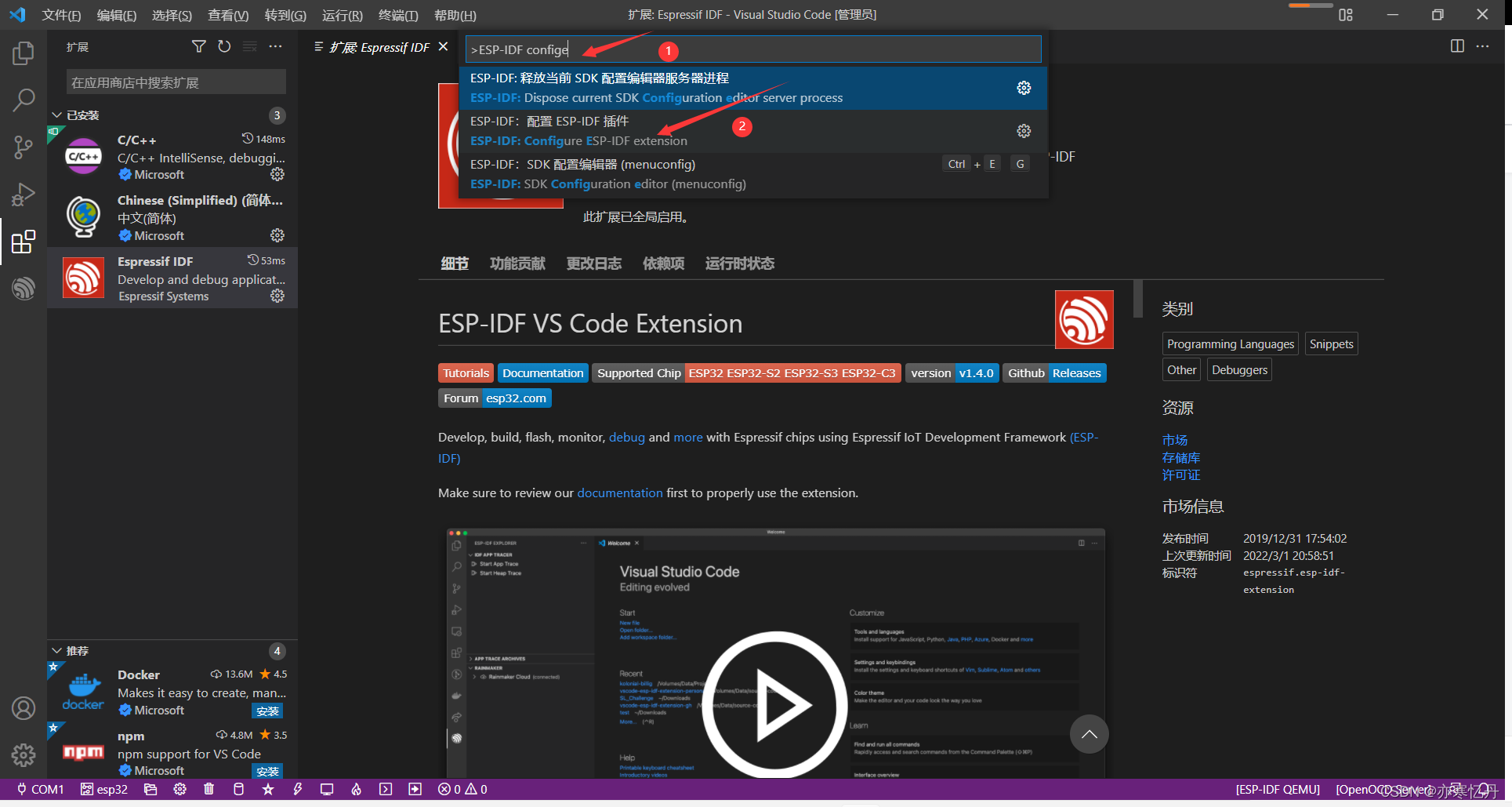Click execute custom task icon in status bar

pos(415,789)
